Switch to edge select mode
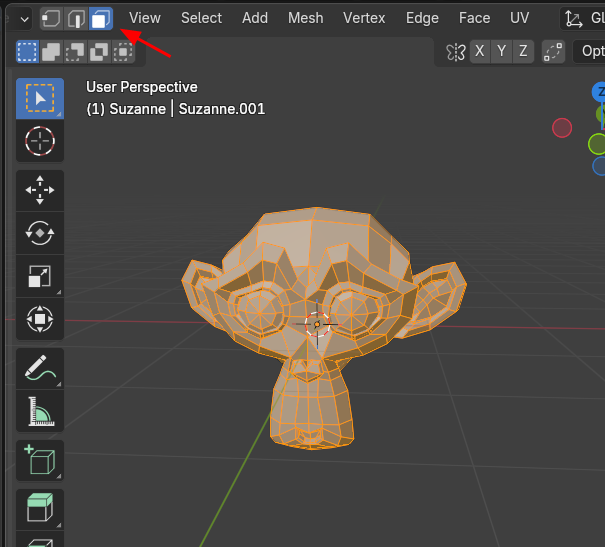The image size is (605, 547). coord(76,18)
